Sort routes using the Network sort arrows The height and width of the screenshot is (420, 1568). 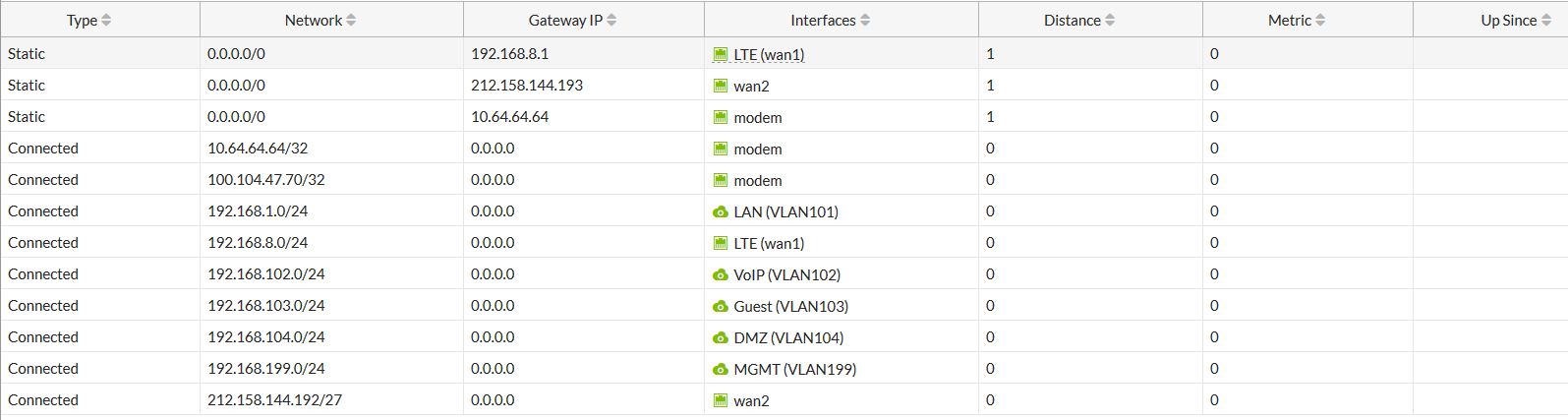pyautogui.click(x=351, y=21)
